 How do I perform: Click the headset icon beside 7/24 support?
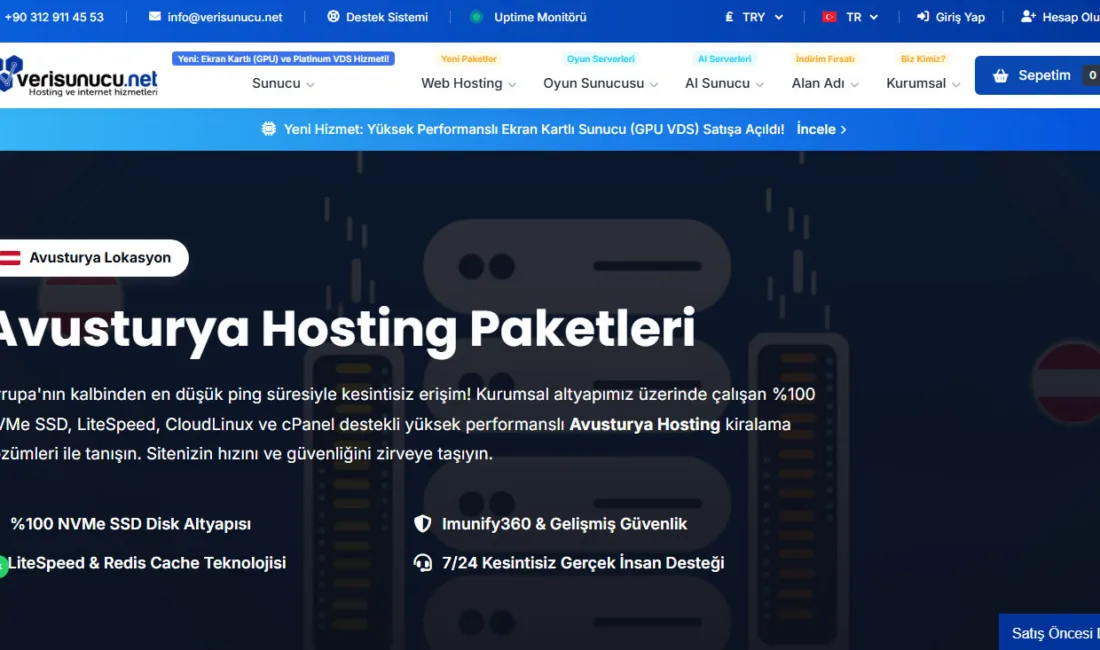coord(422,562)
